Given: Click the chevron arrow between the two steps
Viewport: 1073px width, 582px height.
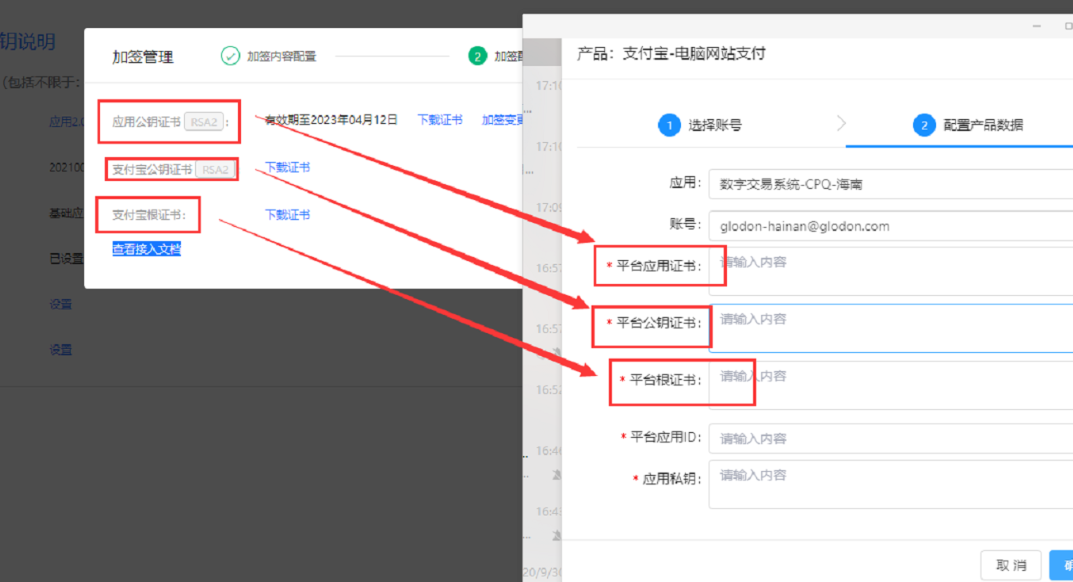Looking at the screenshot, I should (841, 124).
